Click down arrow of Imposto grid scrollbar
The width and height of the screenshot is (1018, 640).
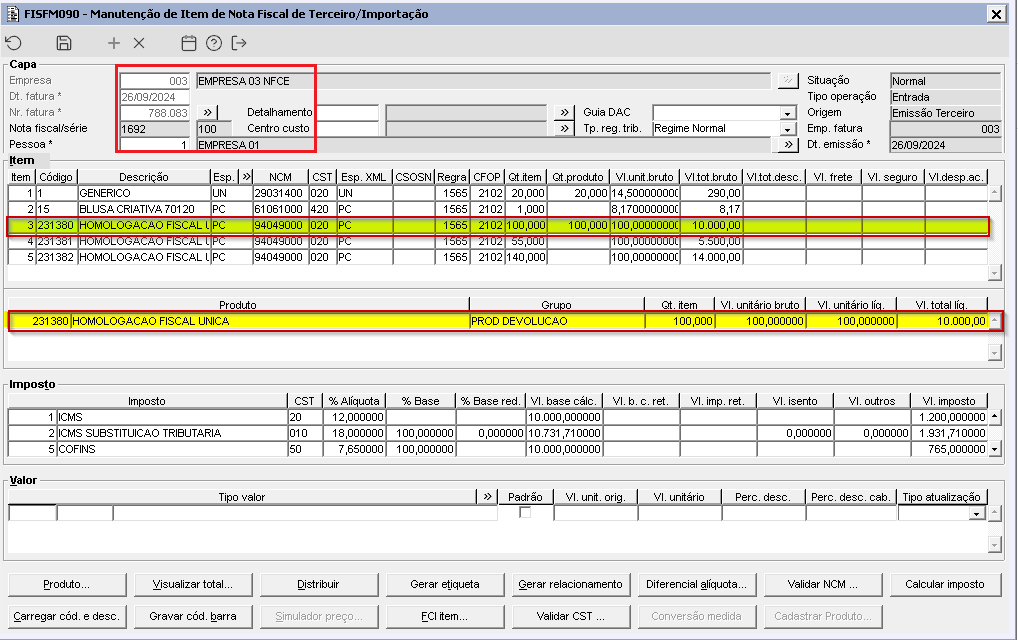995,449
